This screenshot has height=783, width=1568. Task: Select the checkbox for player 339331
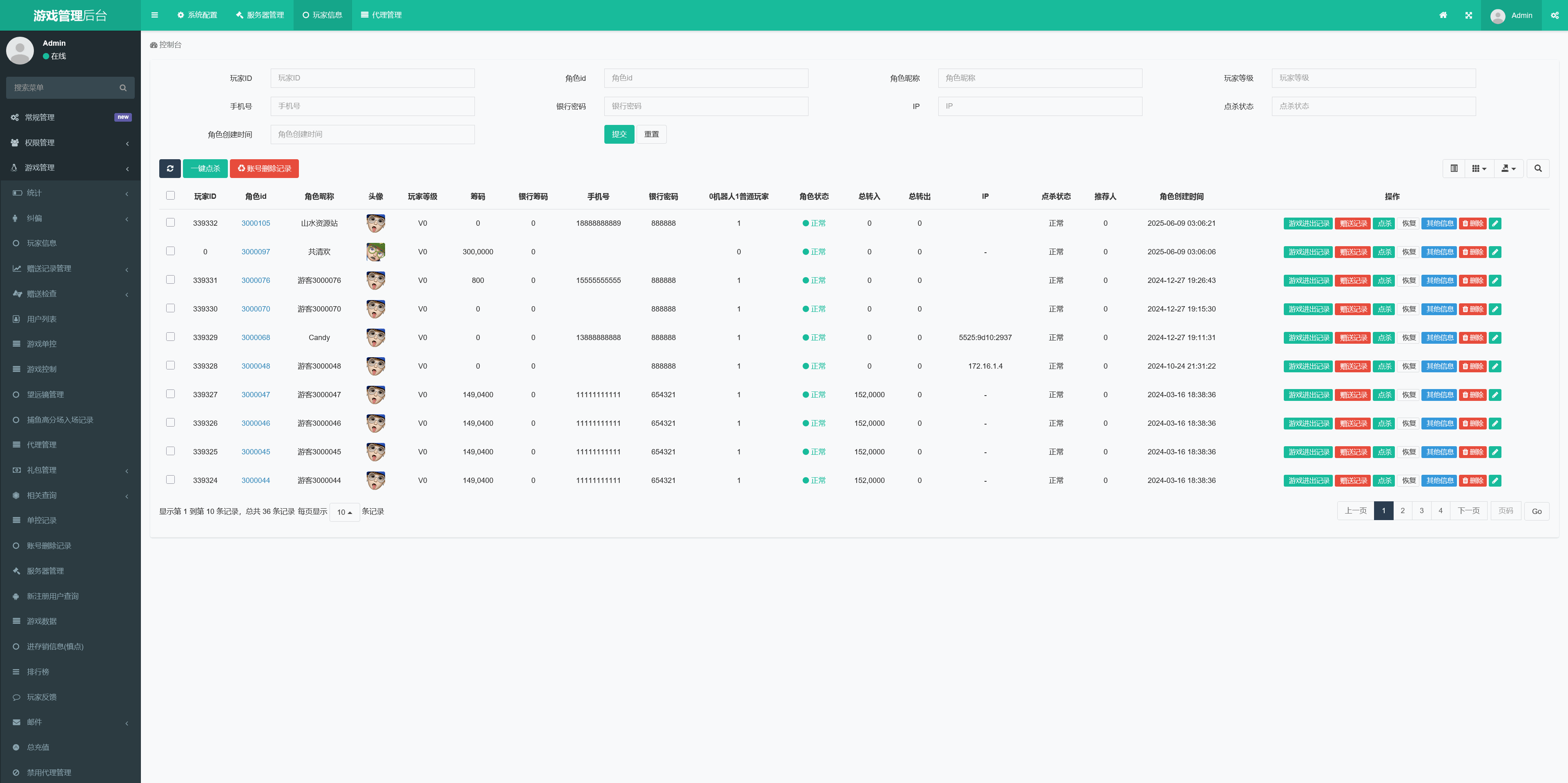(x=170, y=280)
